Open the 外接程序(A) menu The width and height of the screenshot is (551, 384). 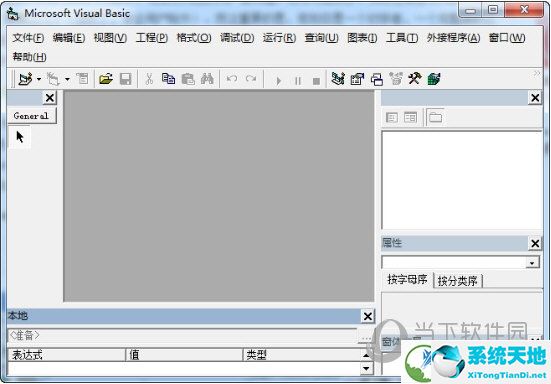453,38
